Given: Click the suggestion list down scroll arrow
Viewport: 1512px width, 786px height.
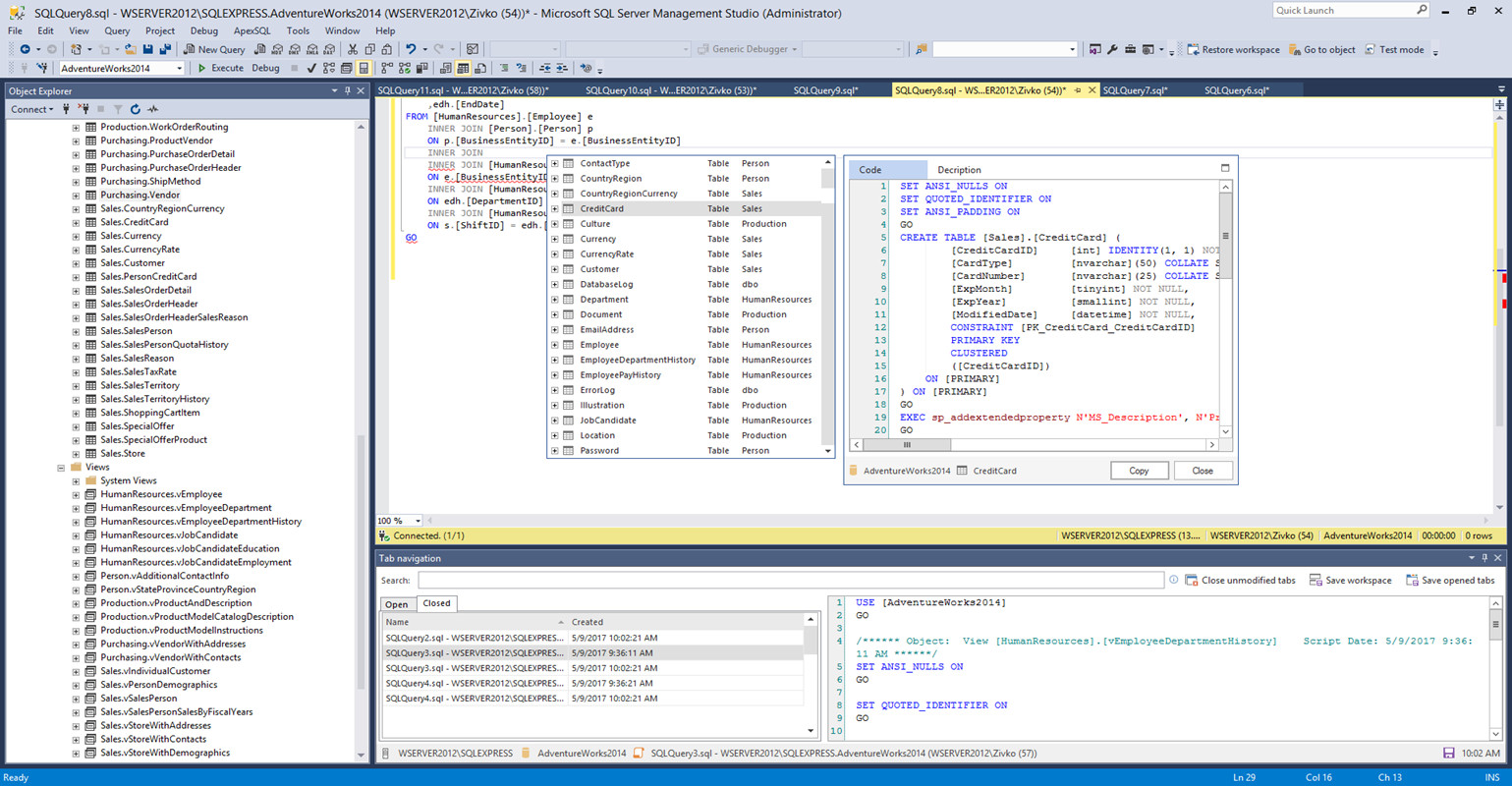Looking at the screenshot, I should pyautogui.click(x=828, y=451).
